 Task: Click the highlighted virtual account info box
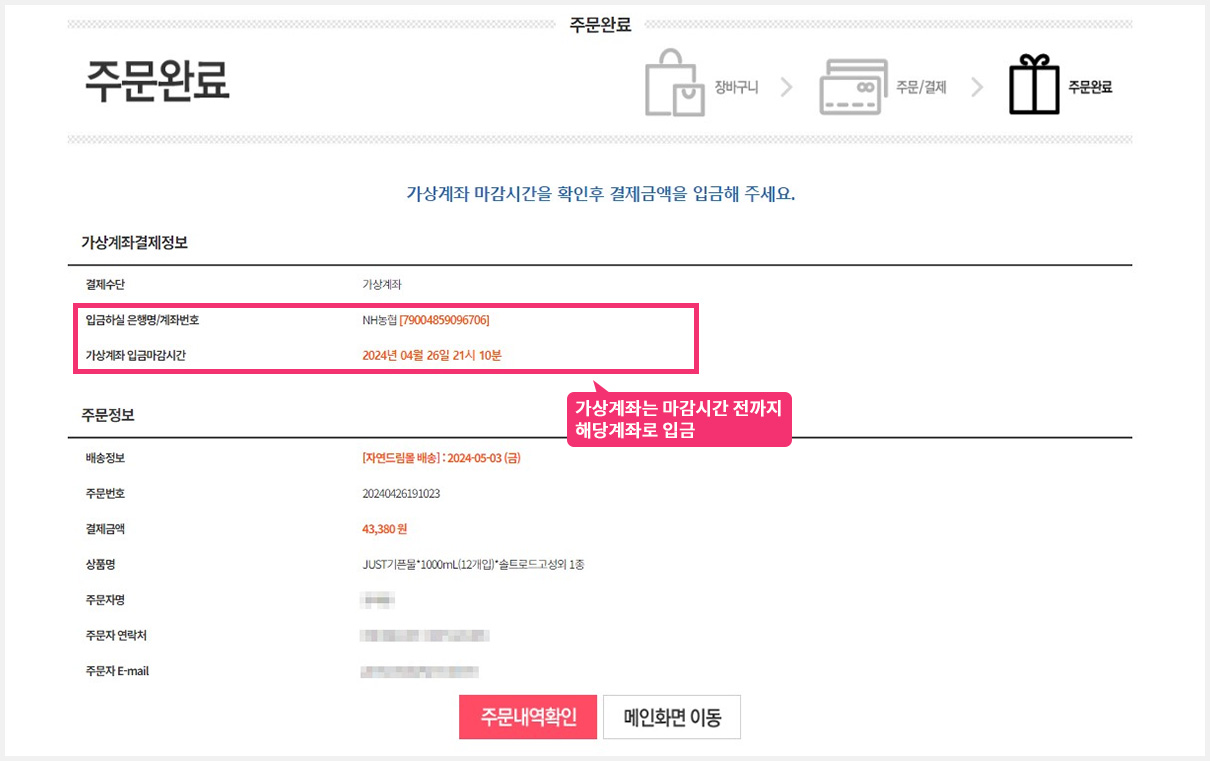coord(385,337)
